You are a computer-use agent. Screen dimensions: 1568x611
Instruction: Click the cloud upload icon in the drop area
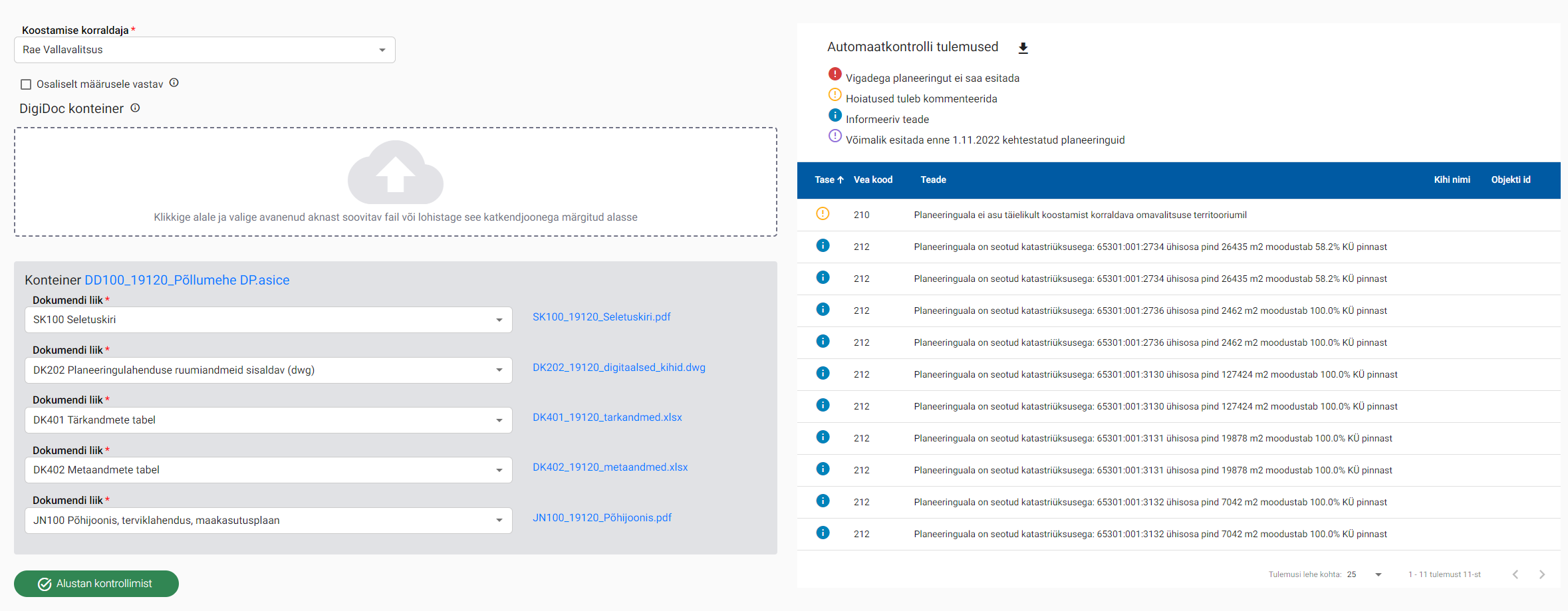click(x=396, y=172)
